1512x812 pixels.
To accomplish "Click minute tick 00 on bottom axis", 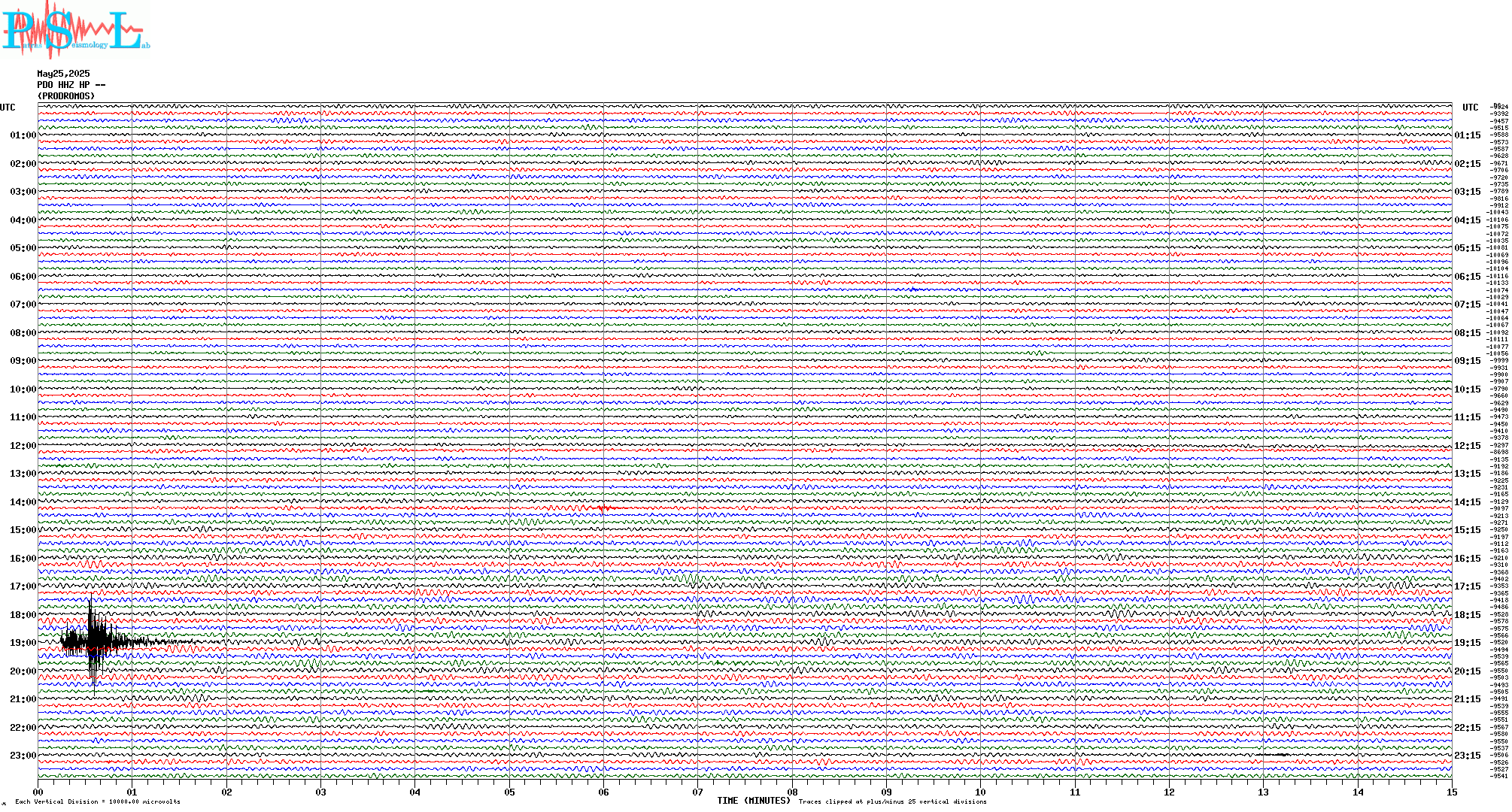I will tap(38, 792).
